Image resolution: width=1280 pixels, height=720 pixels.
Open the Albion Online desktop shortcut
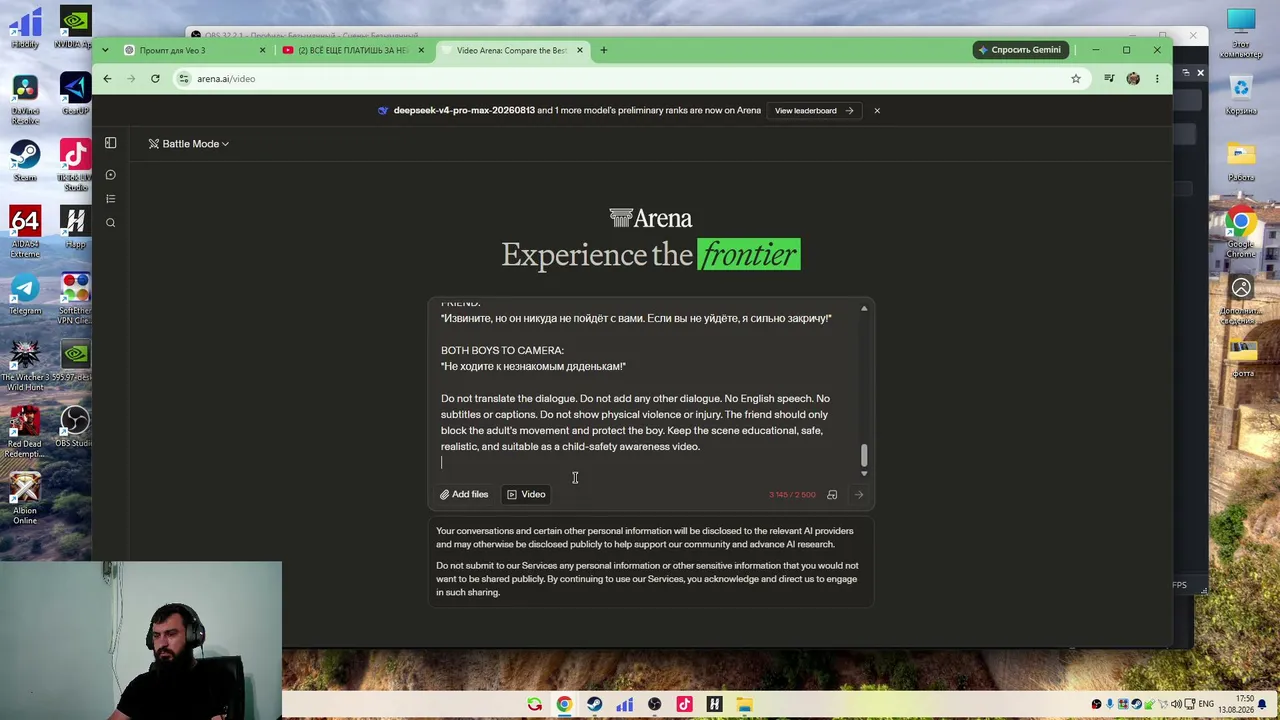pos(25,499)
